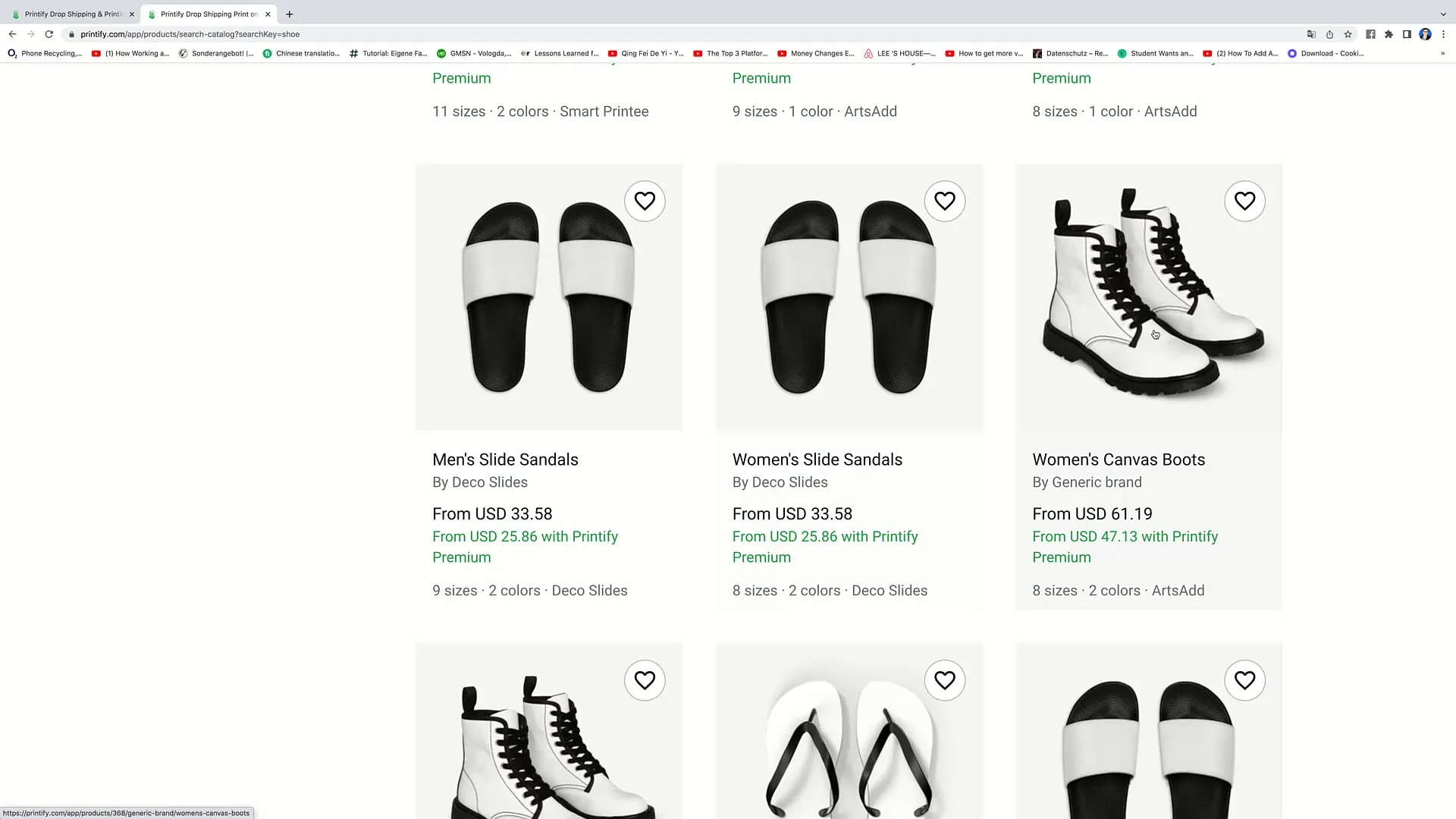Favorite the Women's Slide Sandals product

tap(945, 201)
